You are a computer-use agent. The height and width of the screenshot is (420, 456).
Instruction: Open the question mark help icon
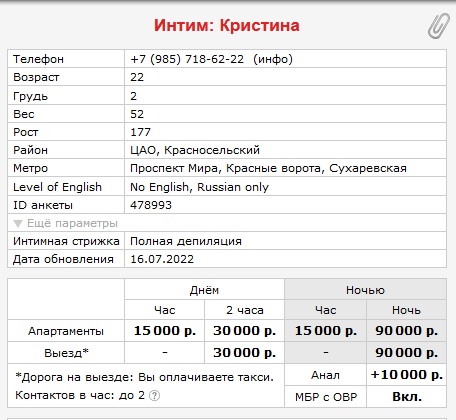pyautogui.click(x=154, y=395)
